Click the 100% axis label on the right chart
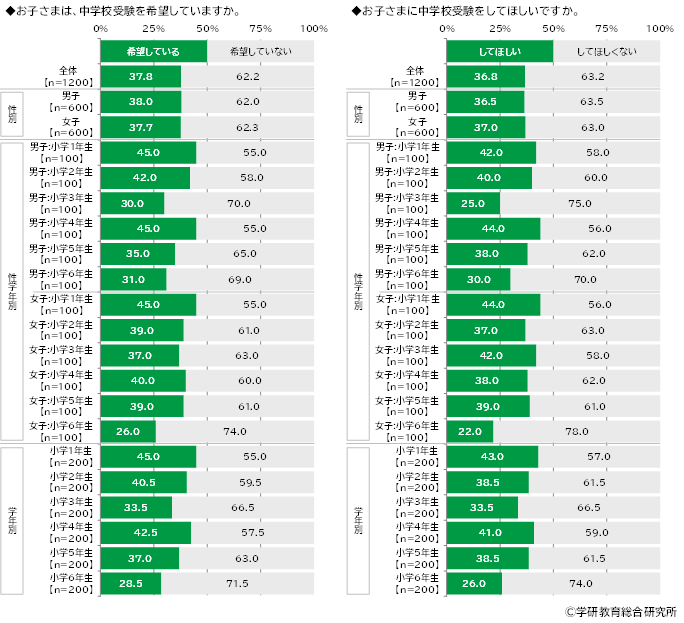Viewport: 684px width, 623px height. point(661,28)
